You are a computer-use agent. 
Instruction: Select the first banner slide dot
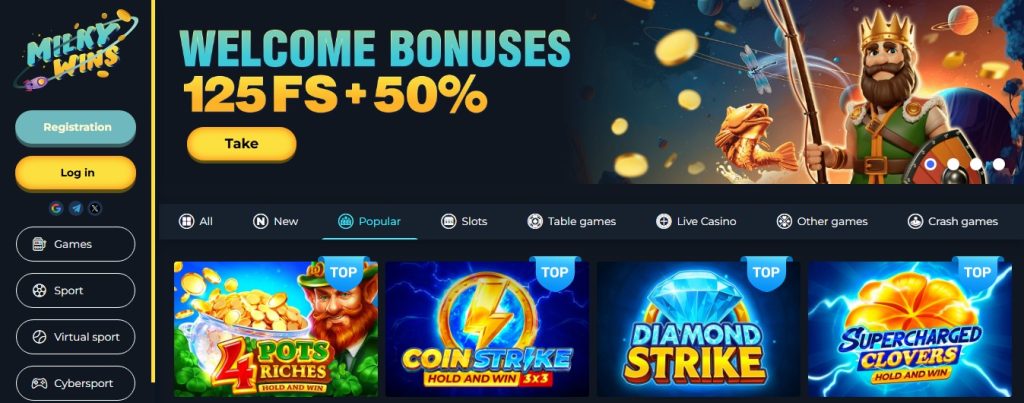pyautogui.click(x=931, y=164)
